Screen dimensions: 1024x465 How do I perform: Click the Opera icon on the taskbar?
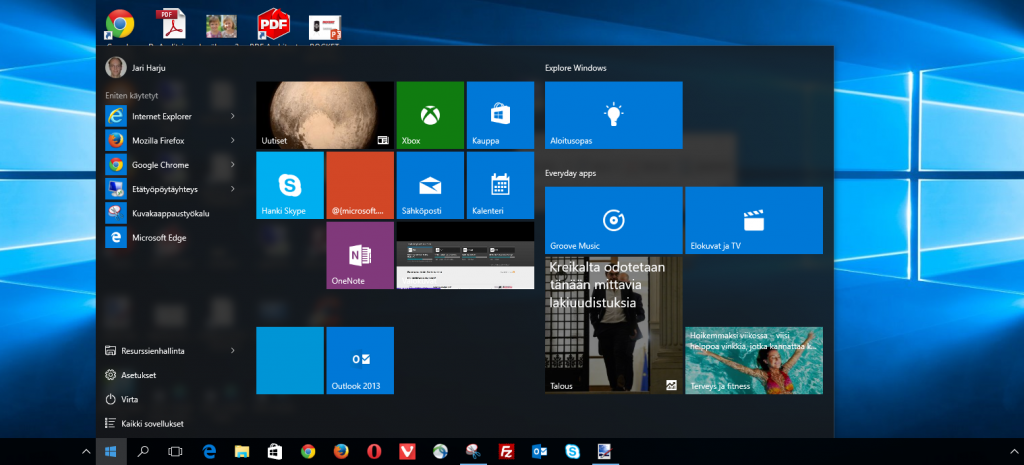click(374, 451)
